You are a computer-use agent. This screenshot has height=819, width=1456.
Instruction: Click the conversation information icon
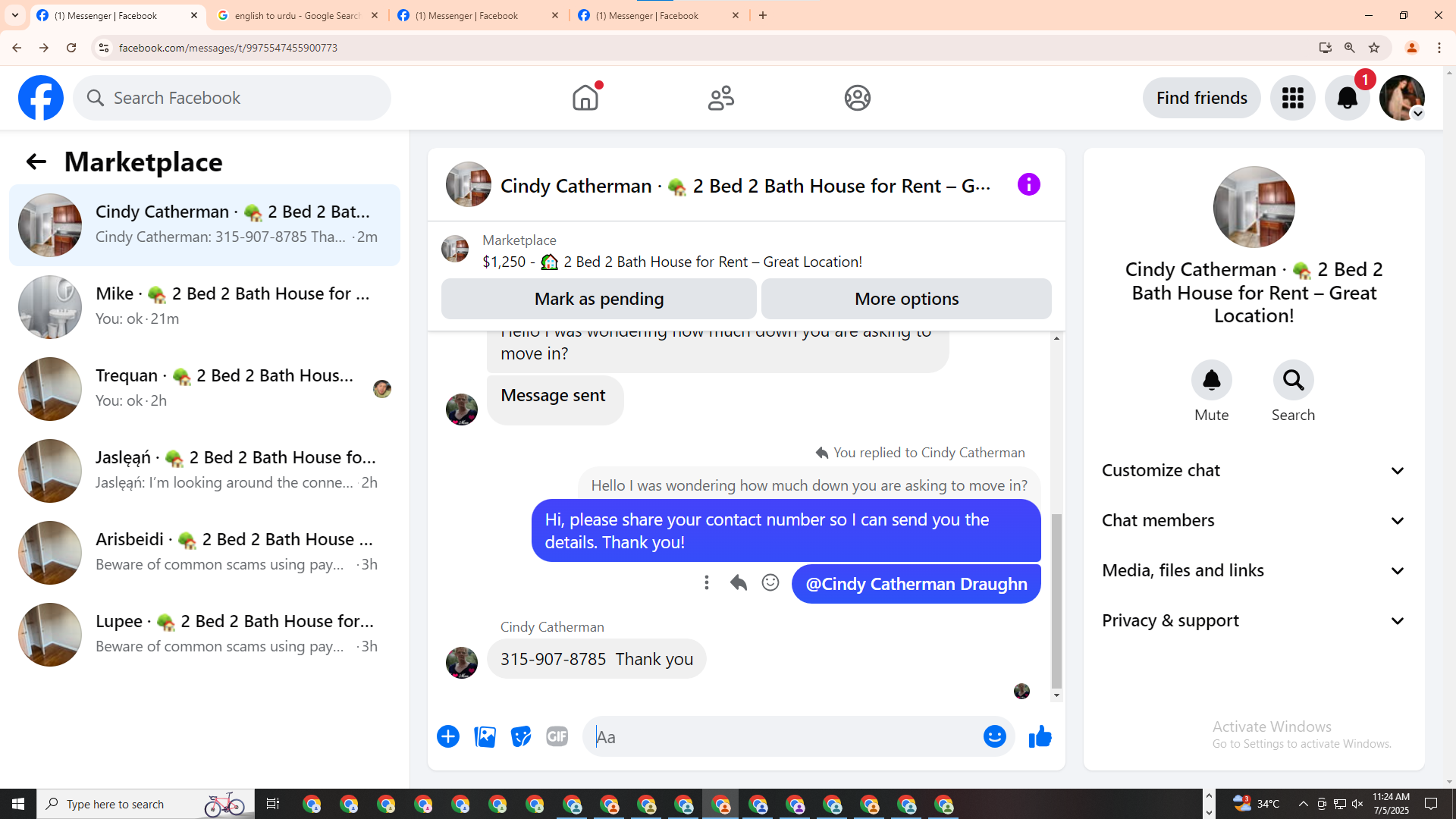coord(1028,184)
